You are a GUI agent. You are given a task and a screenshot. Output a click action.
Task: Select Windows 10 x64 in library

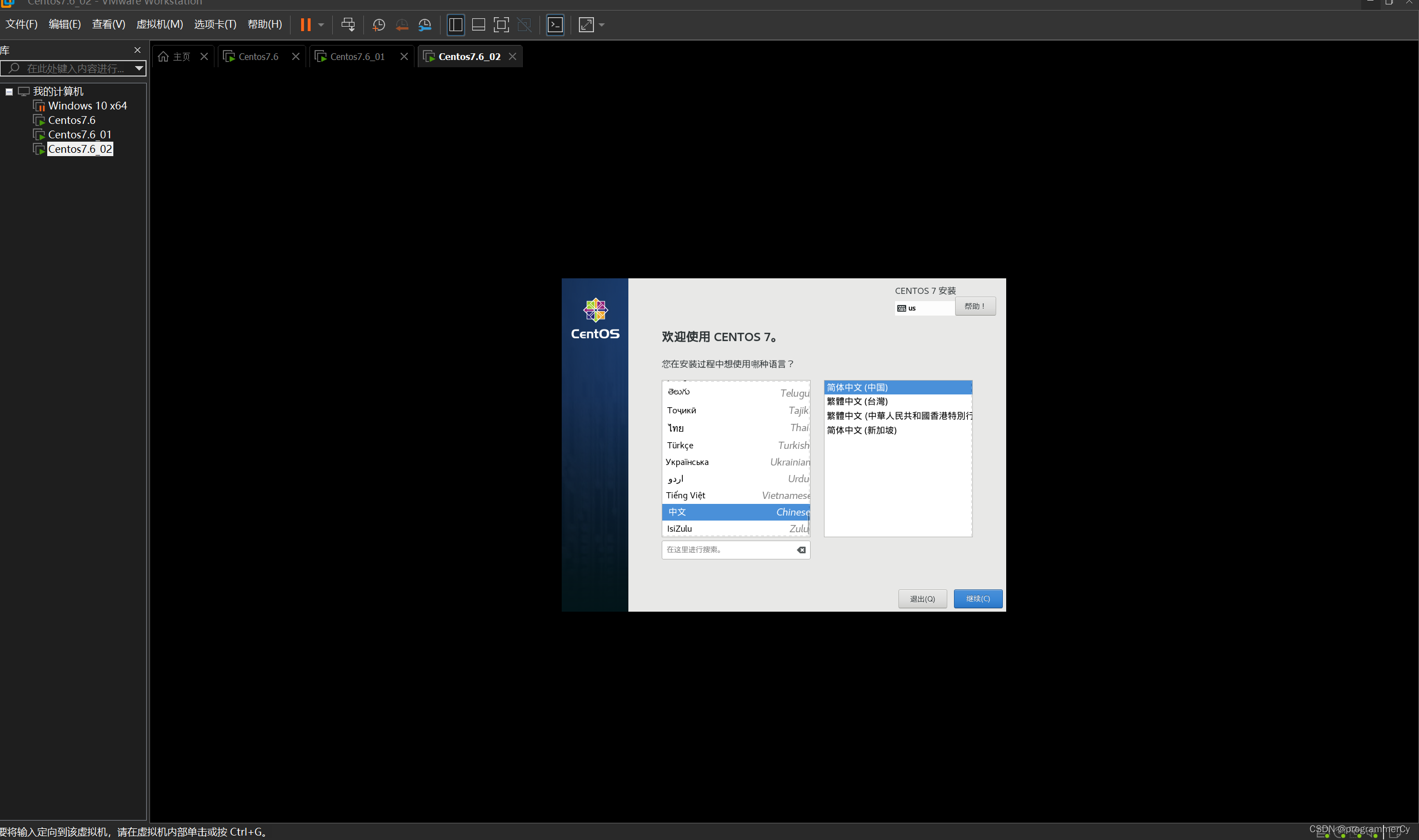[x=87, y=106]
